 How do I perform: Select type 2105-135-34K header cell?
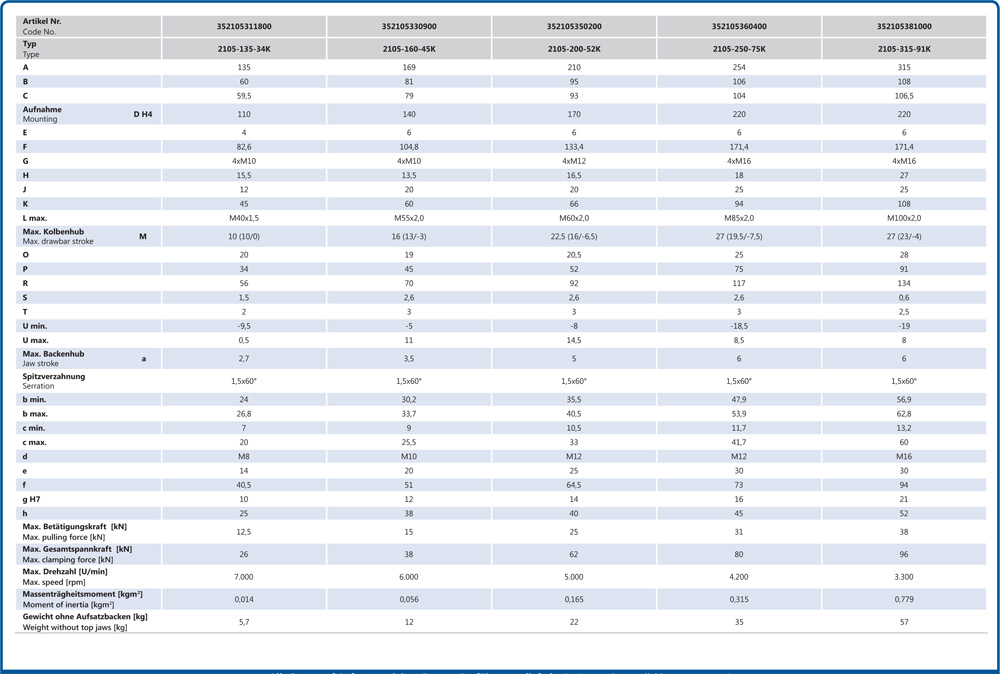(244, 48)
